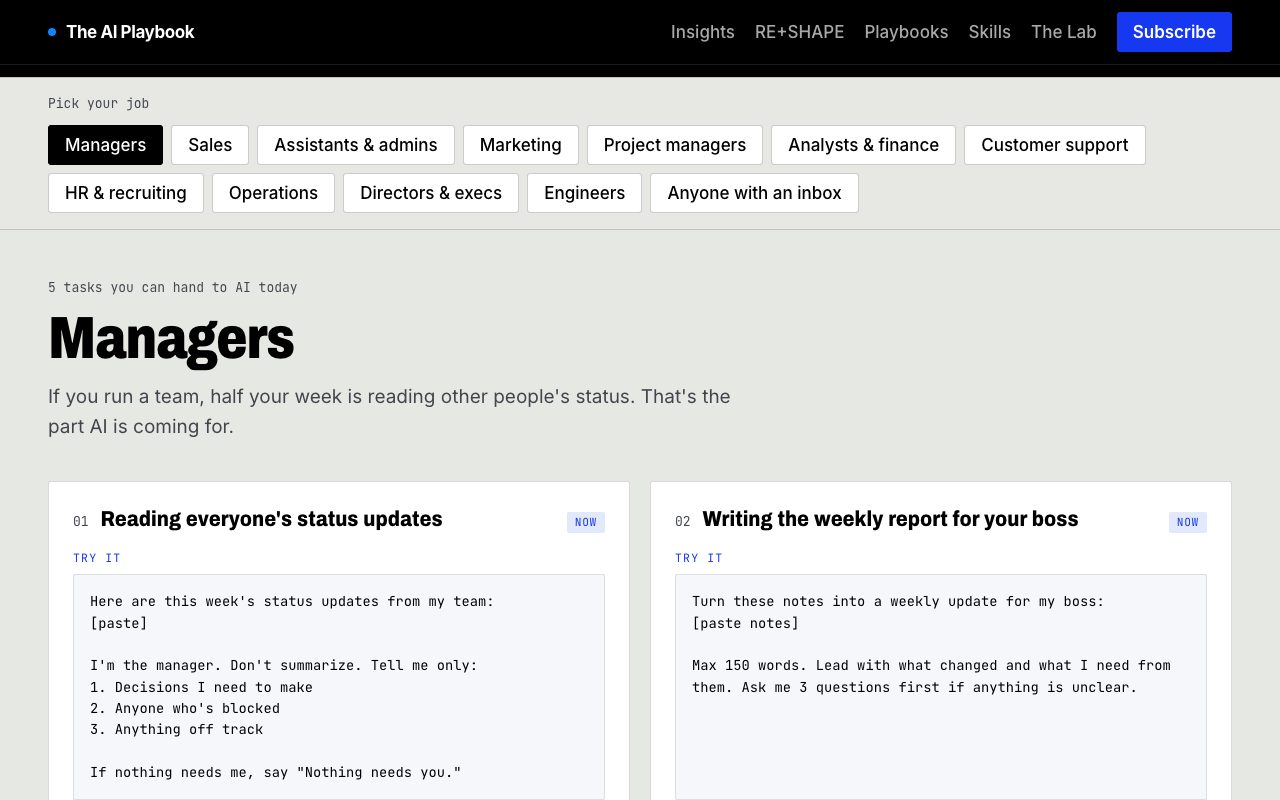Select the Project managers job filter
Screen dimensions: 1280x800
click(675, 145)
